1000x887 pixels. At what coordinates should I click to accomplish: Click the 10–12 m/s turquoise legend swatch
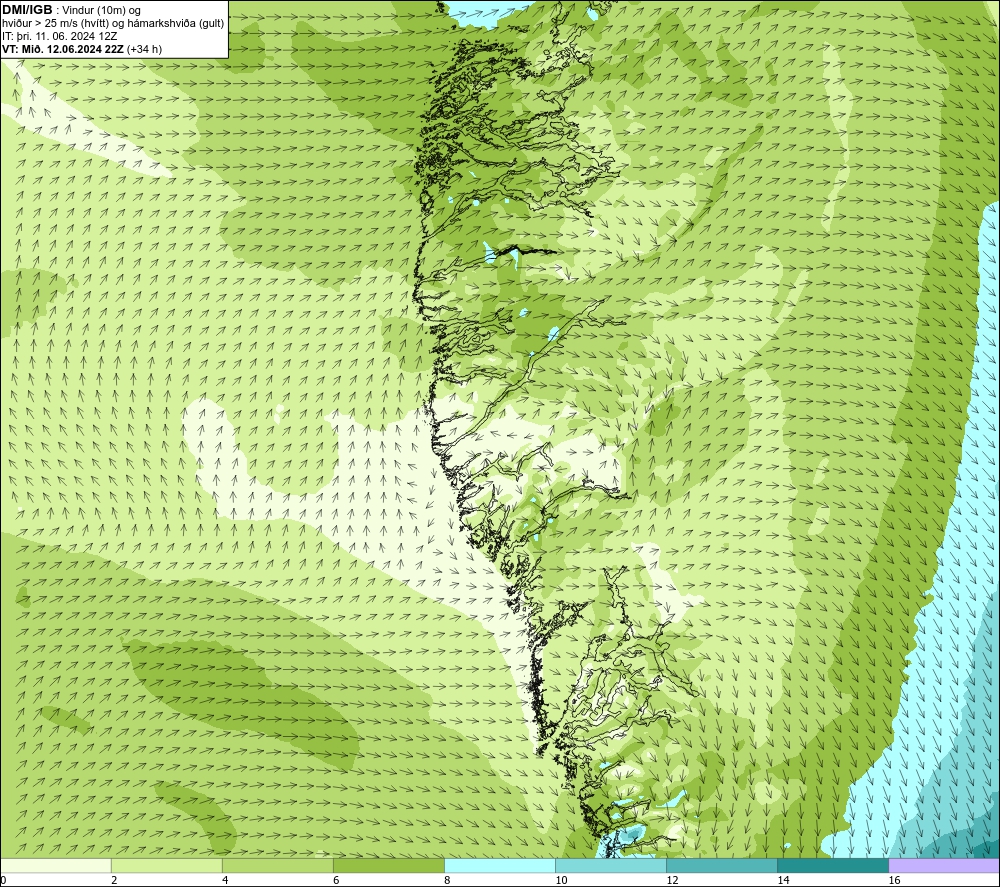[611, 865]
